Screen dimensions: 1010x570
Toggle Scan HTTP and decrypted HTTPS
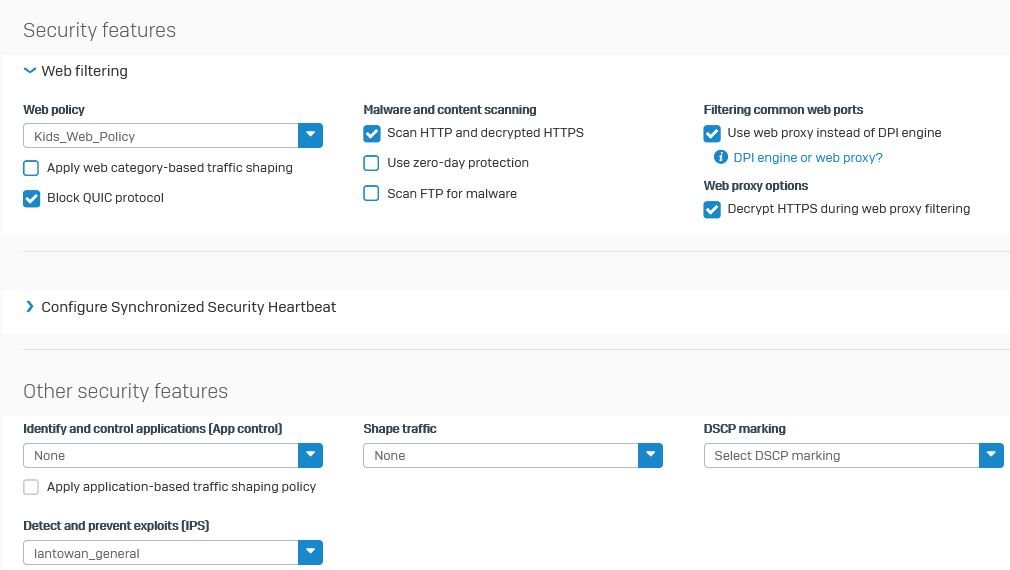click(371, 133)
